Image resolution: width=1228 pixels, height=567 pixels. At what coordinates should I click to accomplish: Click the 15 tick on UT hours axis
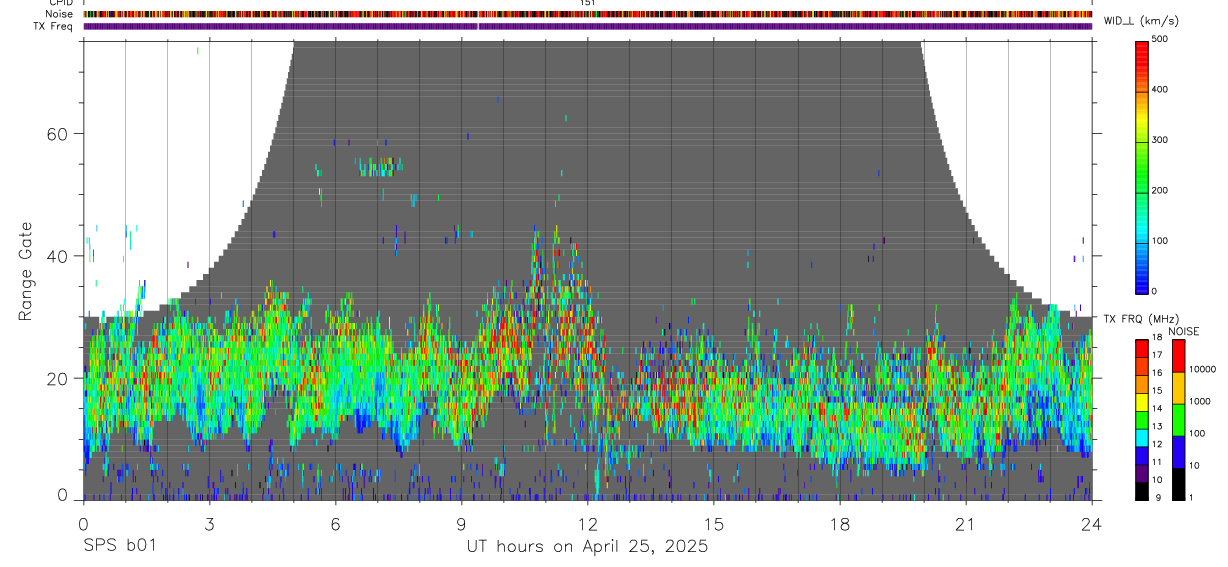(x=714, y=524)
